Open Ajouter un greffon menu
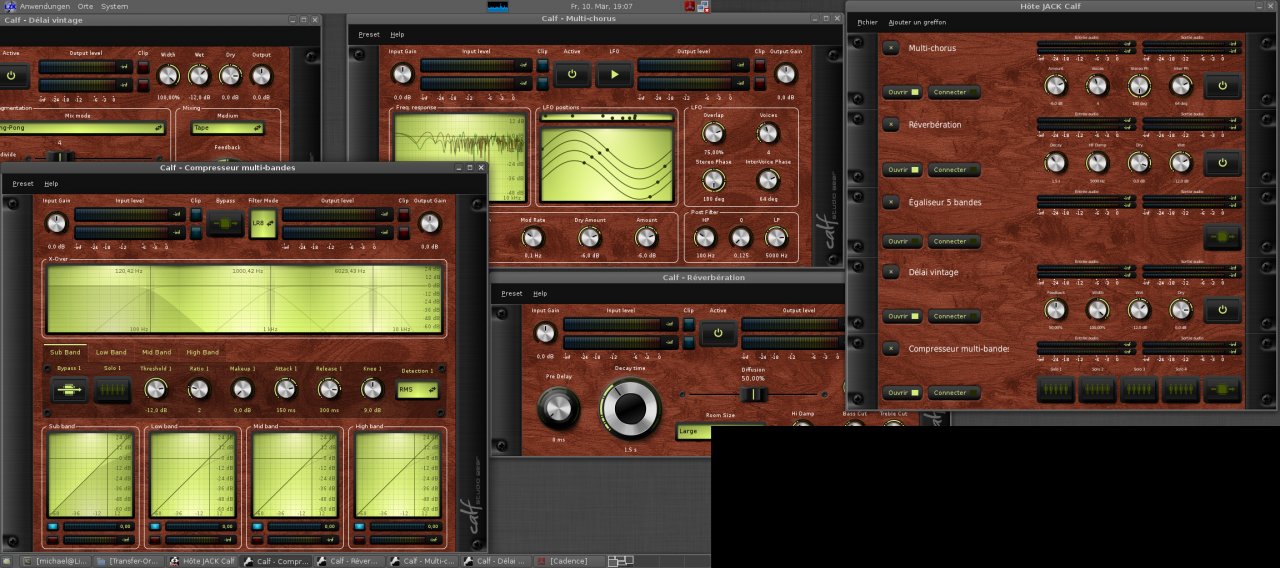The image size is (1280, 568). pos(917,21)
